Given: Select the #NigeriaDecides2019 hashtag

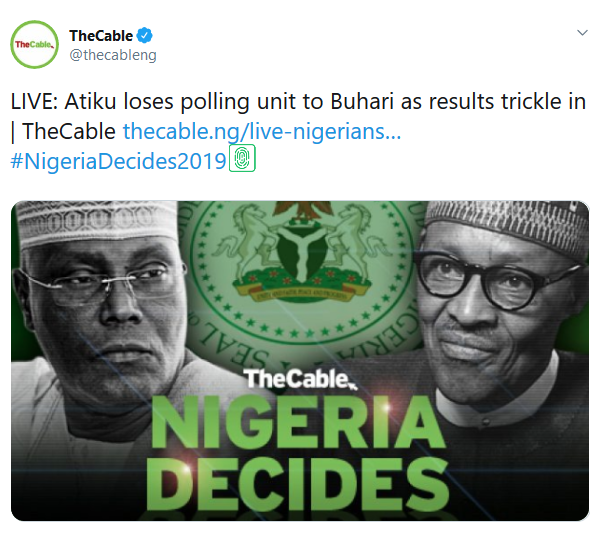Looking at the screenshot, I should pyautogui.click(x=119, y=158).
